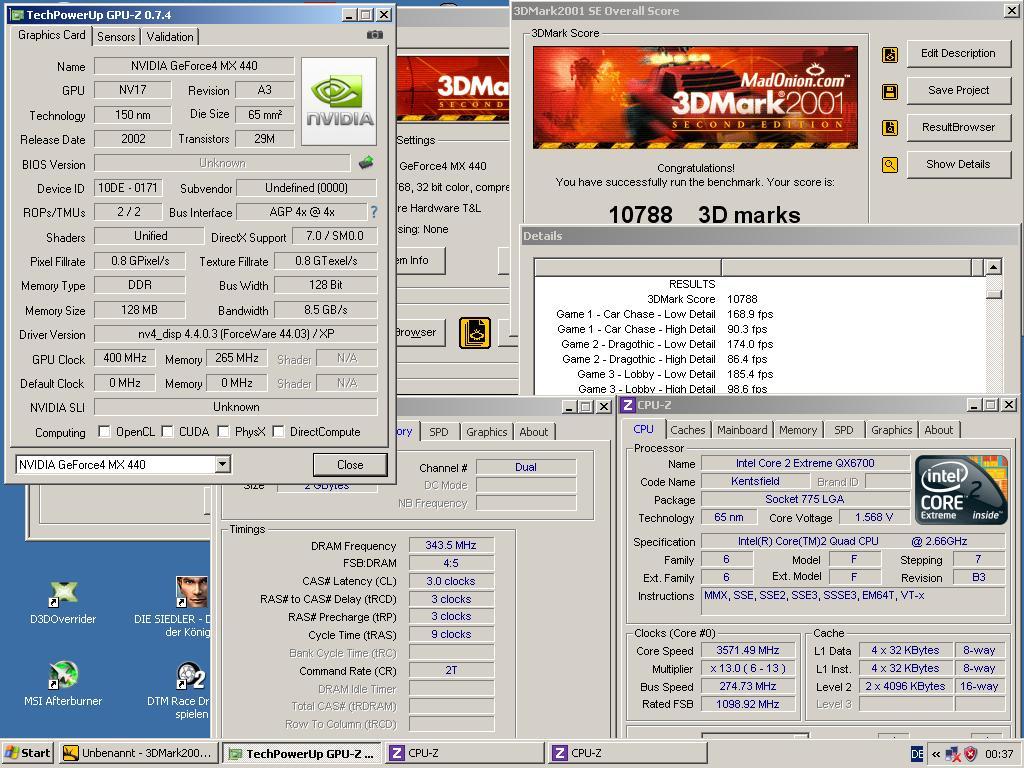Click the NVIDIA logo in GPU-Z
1024x768 pixels.
pos(339,101)
